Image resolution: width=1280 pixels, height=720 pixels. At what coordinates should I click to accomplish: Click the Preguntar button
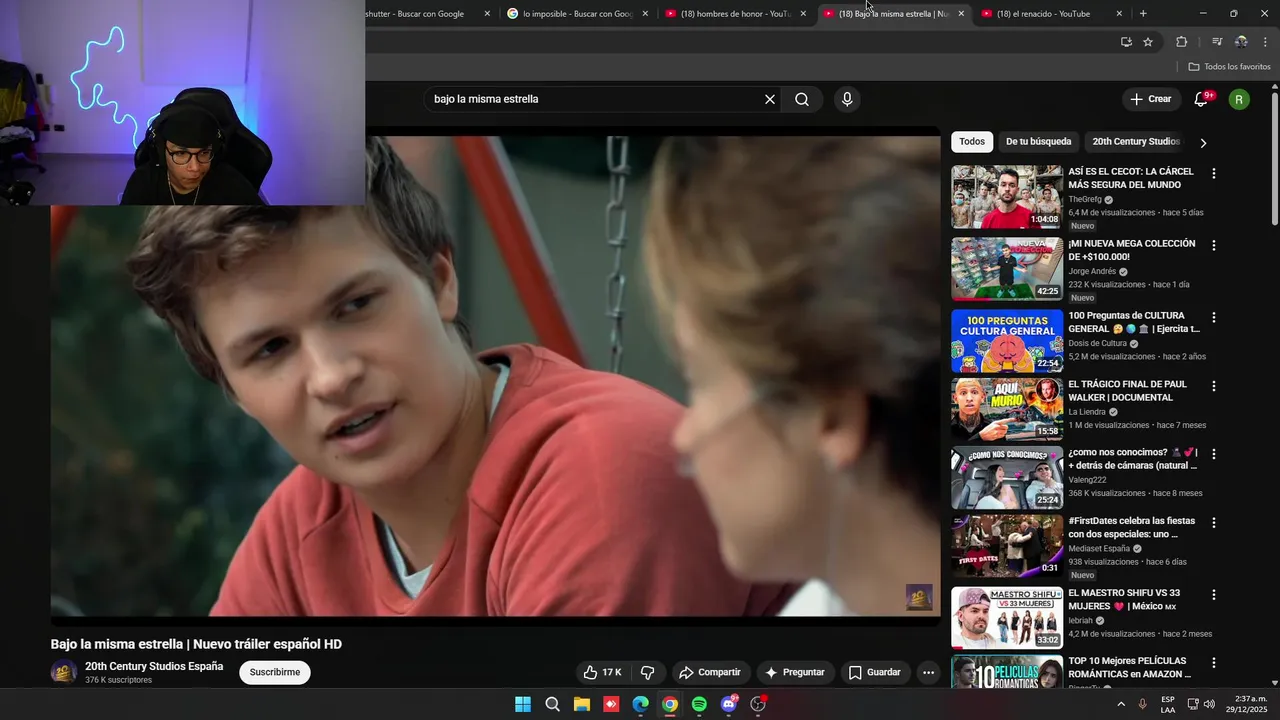pyautogui.click(x=795, y=672)
